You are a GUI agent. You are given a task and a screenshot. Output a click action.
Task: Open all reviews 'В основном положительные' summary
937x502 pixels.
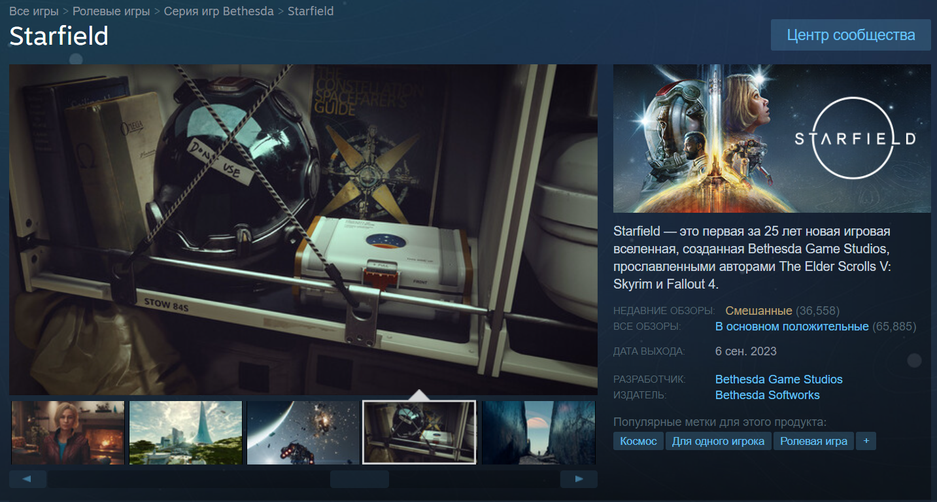tap(792, 327)
